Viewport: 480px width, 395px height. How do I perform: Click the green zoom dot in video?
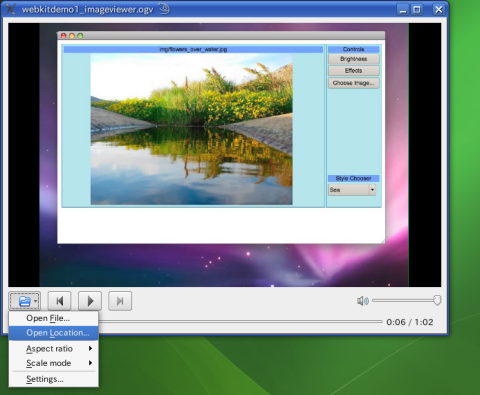80,36
